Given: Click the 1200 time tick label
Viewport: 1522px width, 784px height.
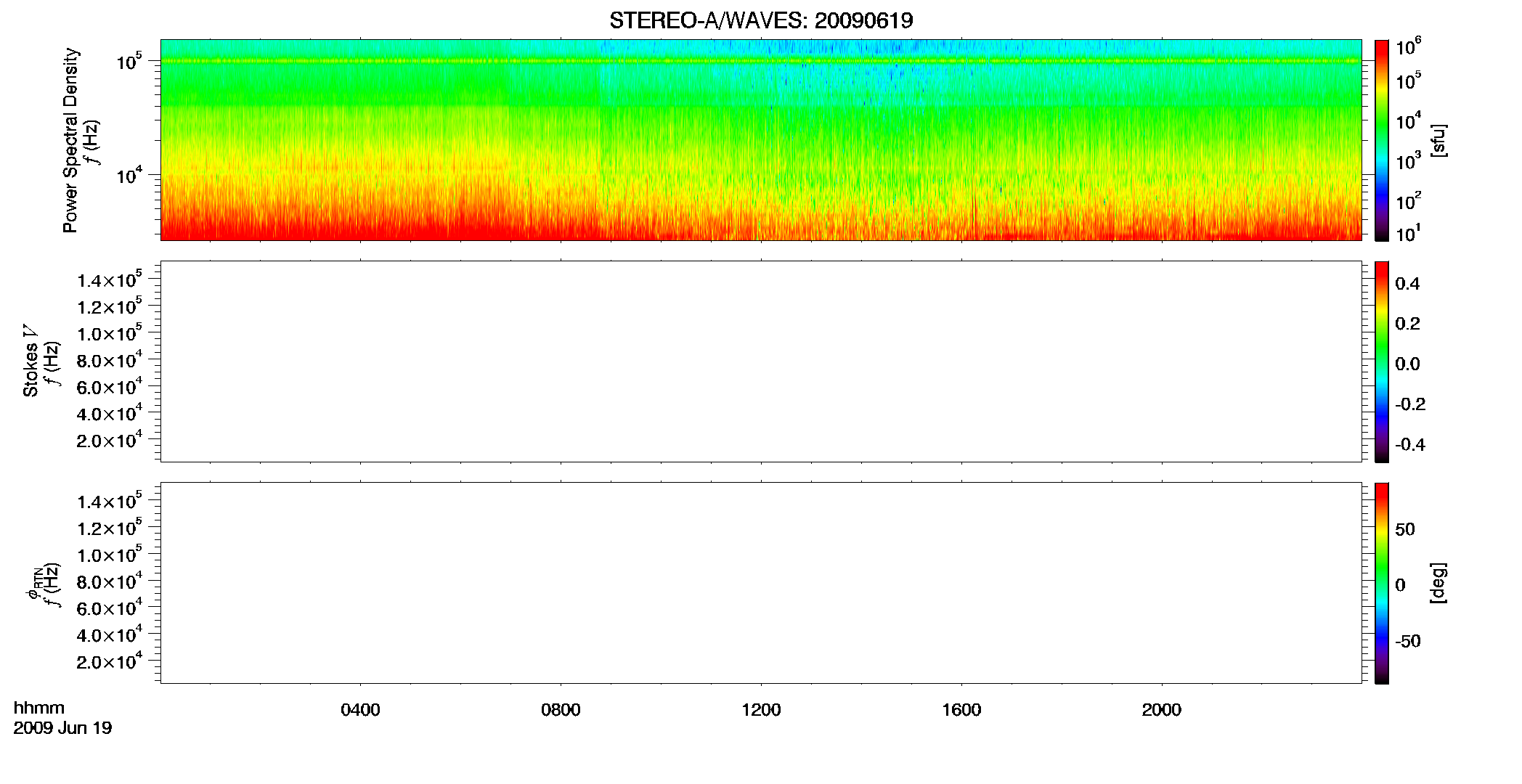Looking at the screenshot, I should (761, 710).
